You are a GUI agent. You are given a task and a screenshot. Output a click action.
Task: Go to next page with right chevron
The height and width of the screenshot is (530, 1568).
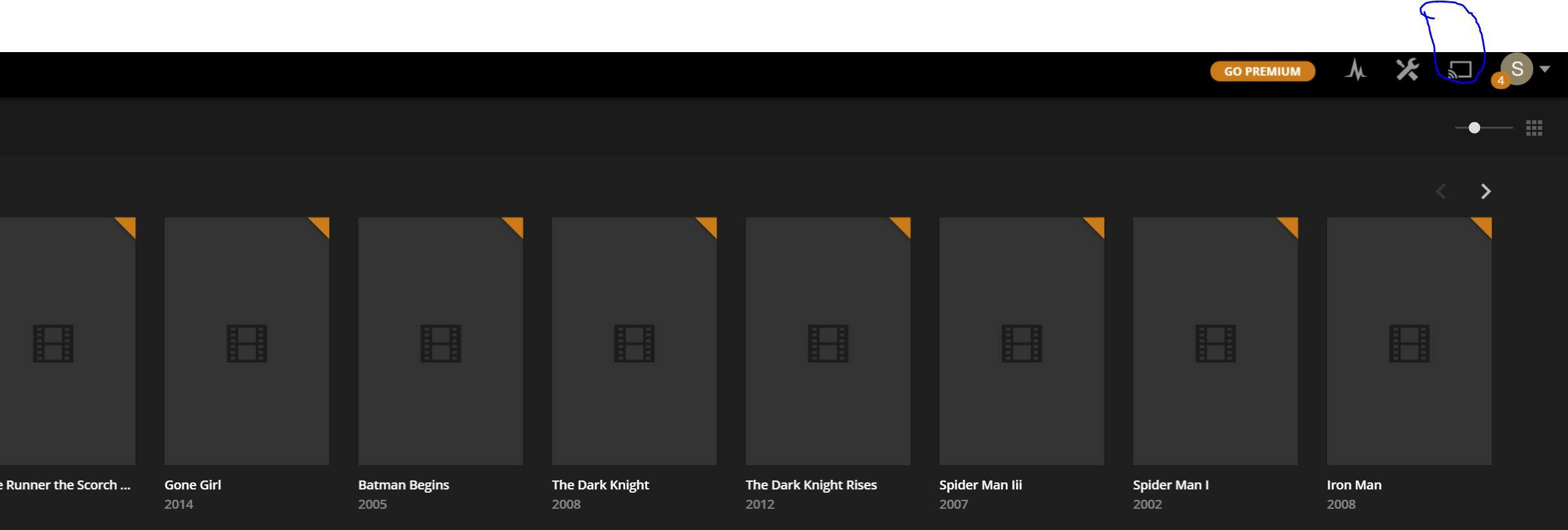tap(1485, 192)
